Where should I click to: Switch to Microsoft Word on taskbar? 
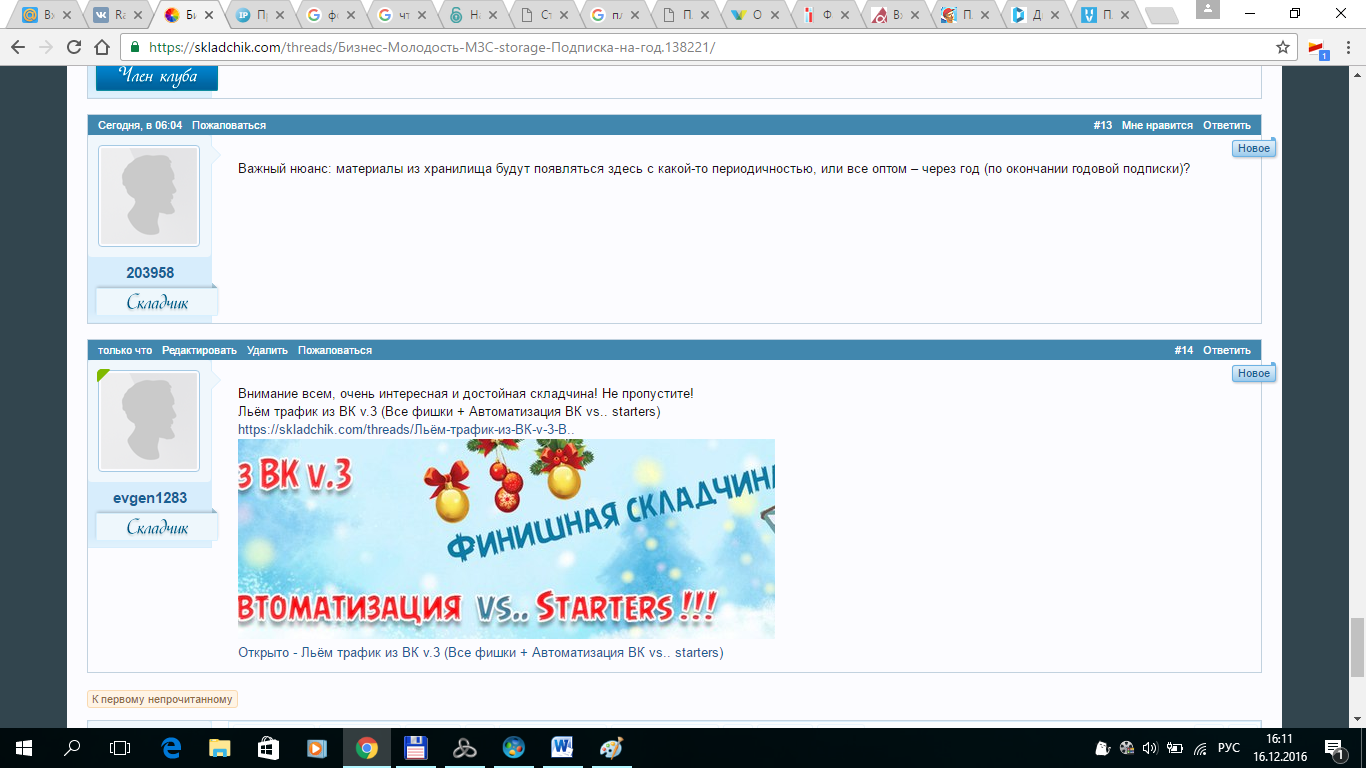pyautogui.click(x=562, y=747)
